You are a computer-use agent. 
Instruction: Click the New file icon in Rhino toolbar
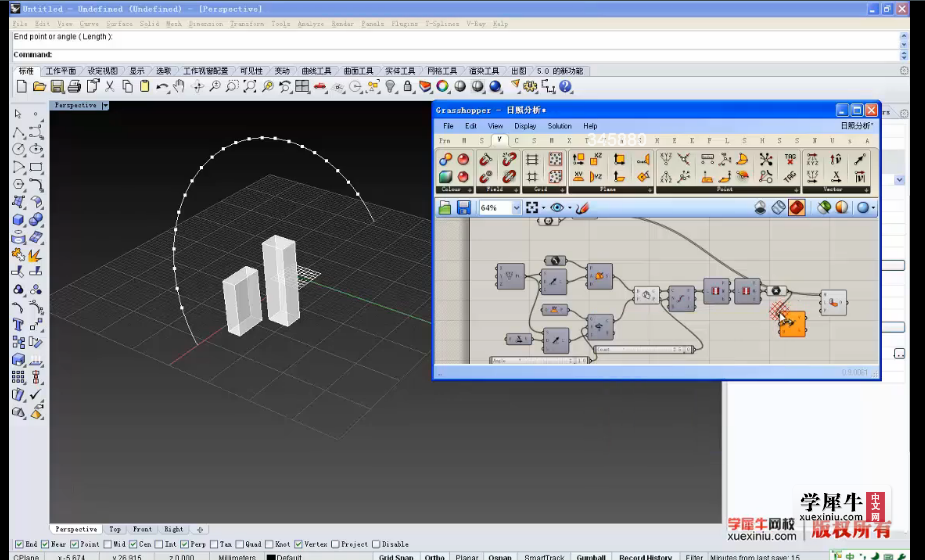pos(22,87)
